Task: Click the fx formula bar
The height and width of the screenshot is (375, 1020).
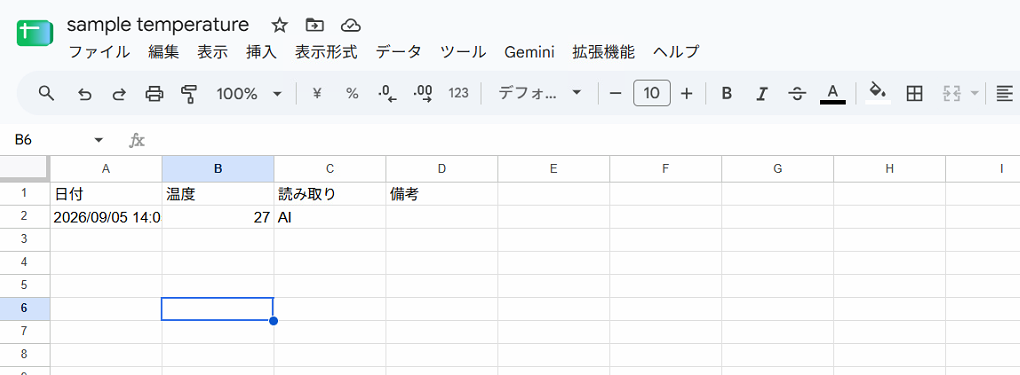Action: click(579, 140)
